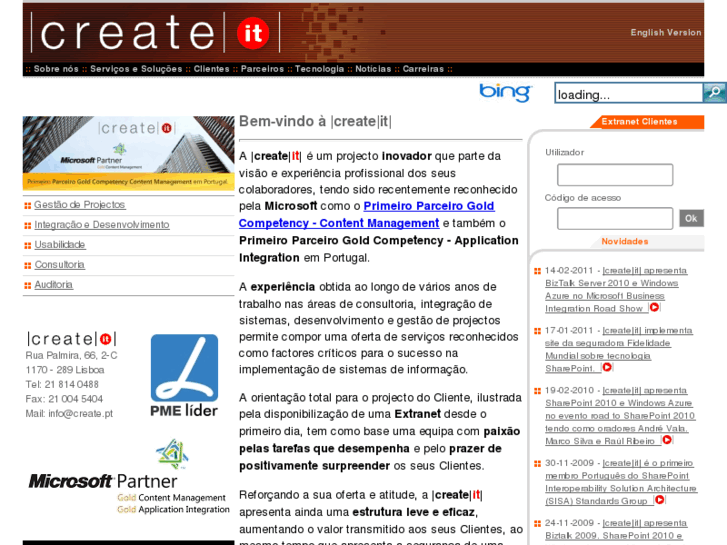727x545 pixels.
Task: Open Gestão de Projectos link
Action: (x=80, y=205)
